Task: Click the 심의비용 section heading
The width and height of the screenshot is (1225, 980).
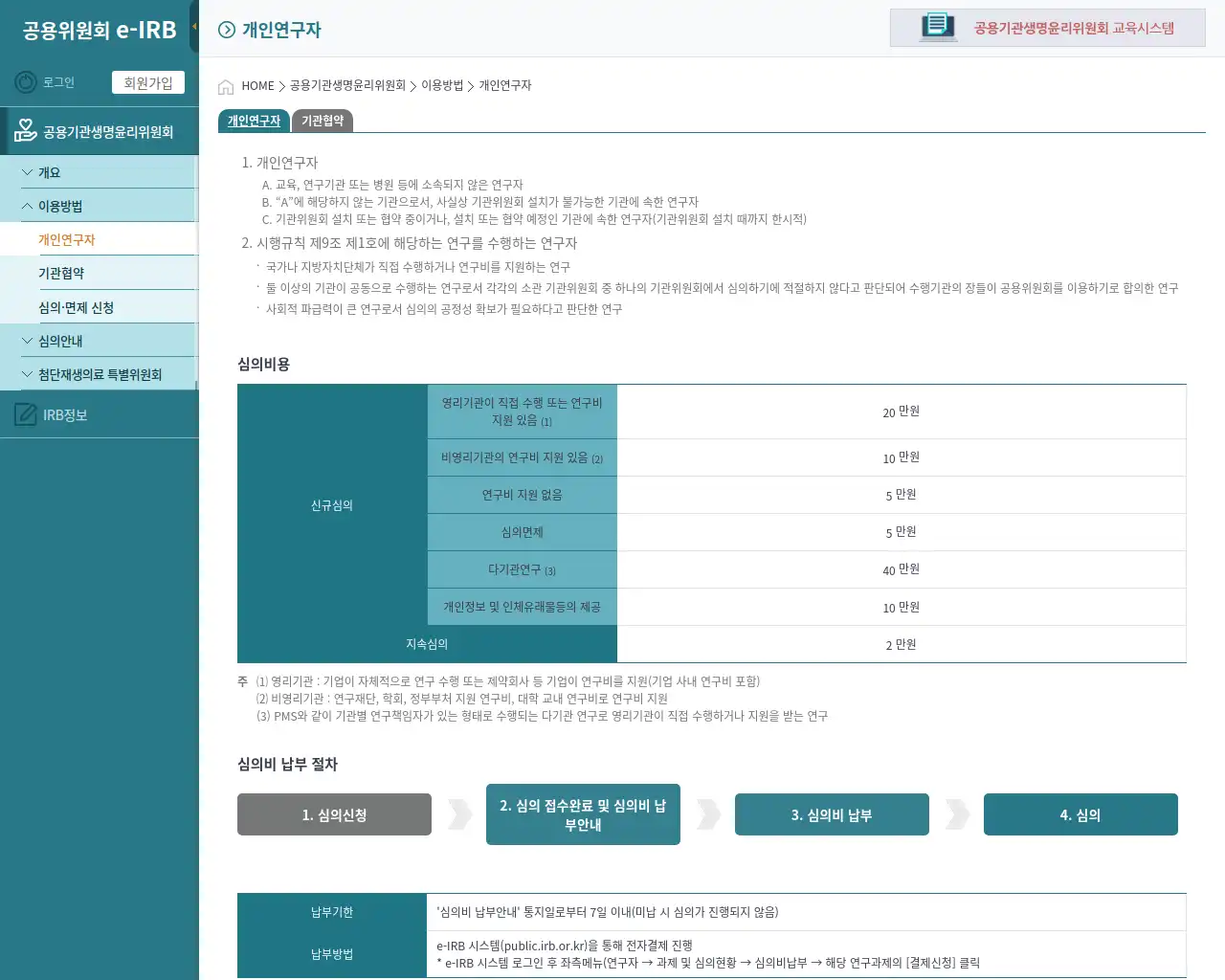Action: pyautogui.click(x=263, y=364)
